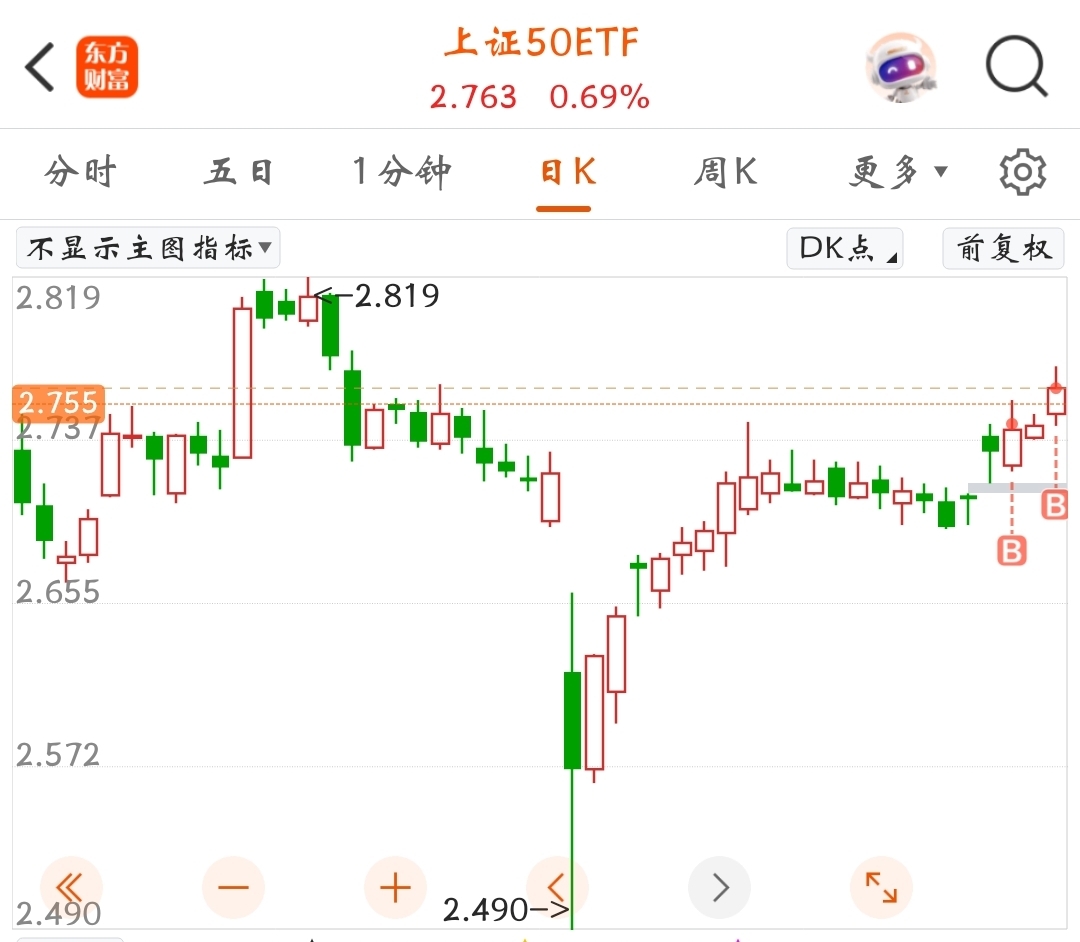Image resolution: width=1080 pixels, height=942 pixels.
Task: Tap the lower B buy marker
Action: (1012, 552)
